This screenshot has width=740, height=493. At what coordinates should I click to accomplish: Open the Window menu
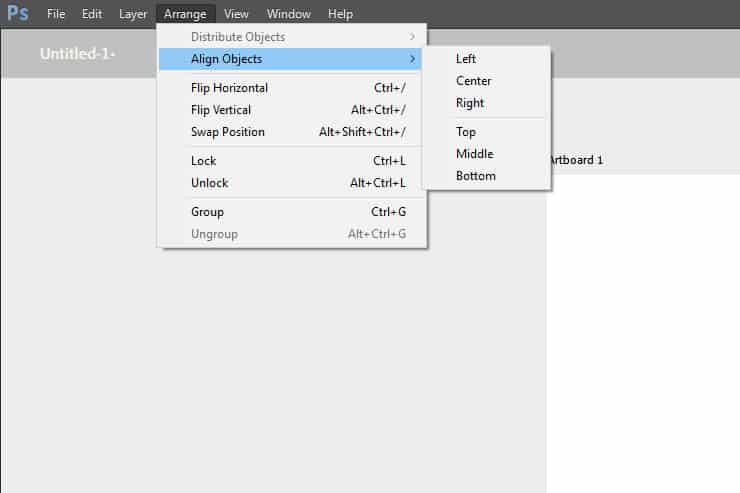[288, 14]
